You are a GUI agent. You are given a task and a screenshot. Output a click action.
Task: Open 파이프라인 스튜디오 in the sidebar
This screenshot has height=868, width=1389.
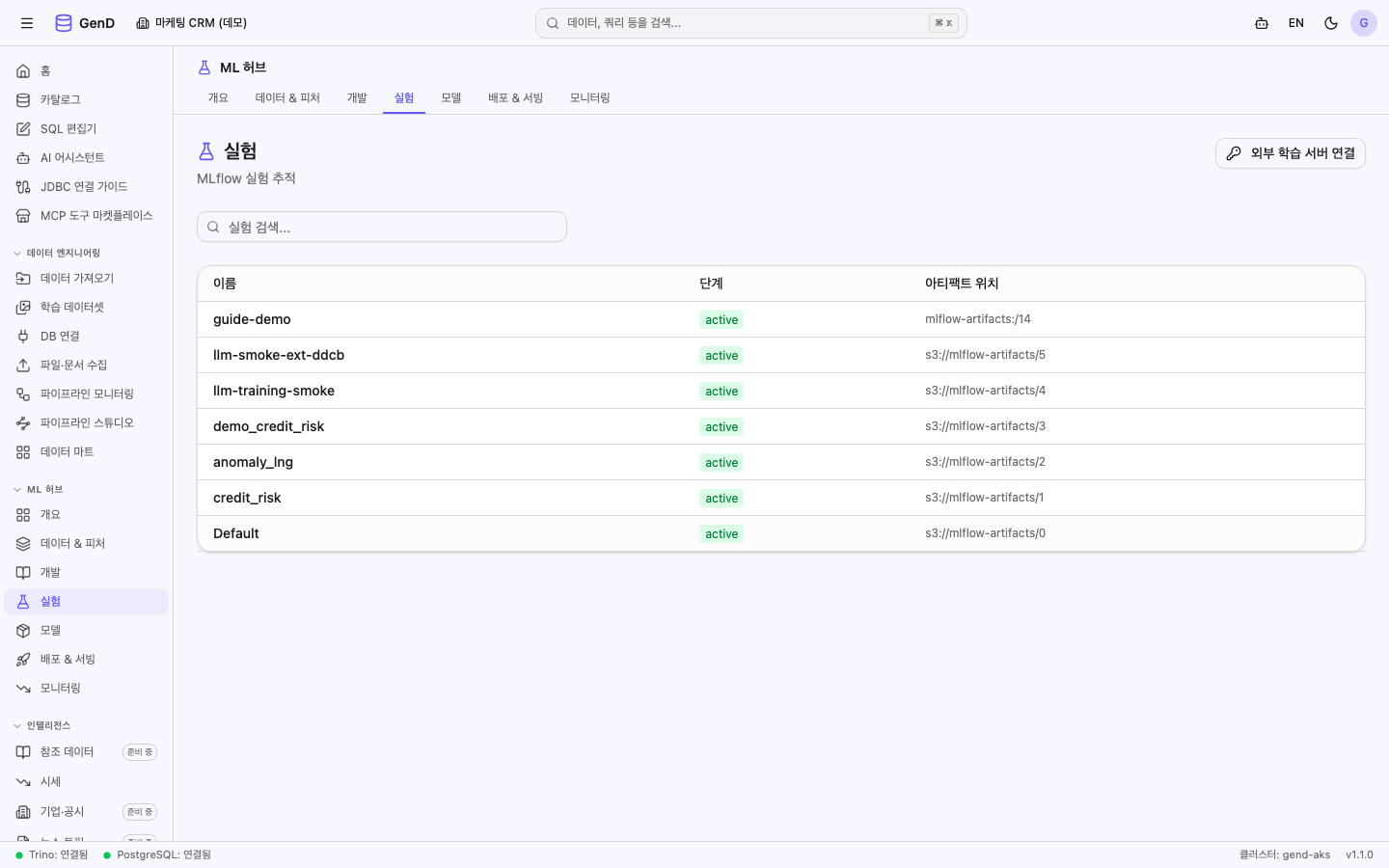coord(87,423)
